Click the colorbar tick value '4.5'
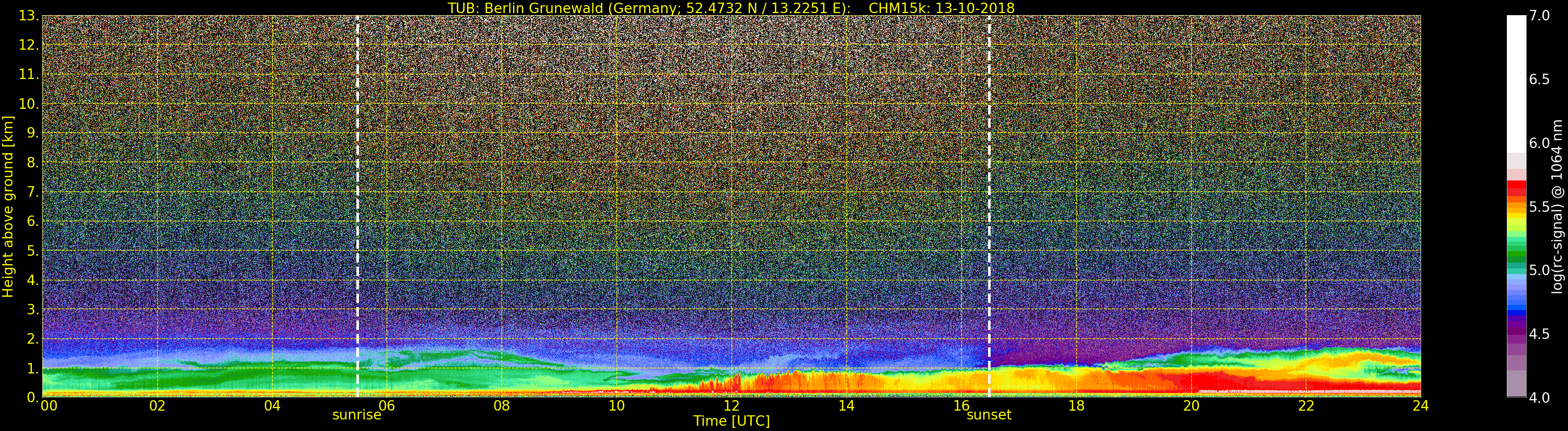The image size is (1568, 431). 1539,334
